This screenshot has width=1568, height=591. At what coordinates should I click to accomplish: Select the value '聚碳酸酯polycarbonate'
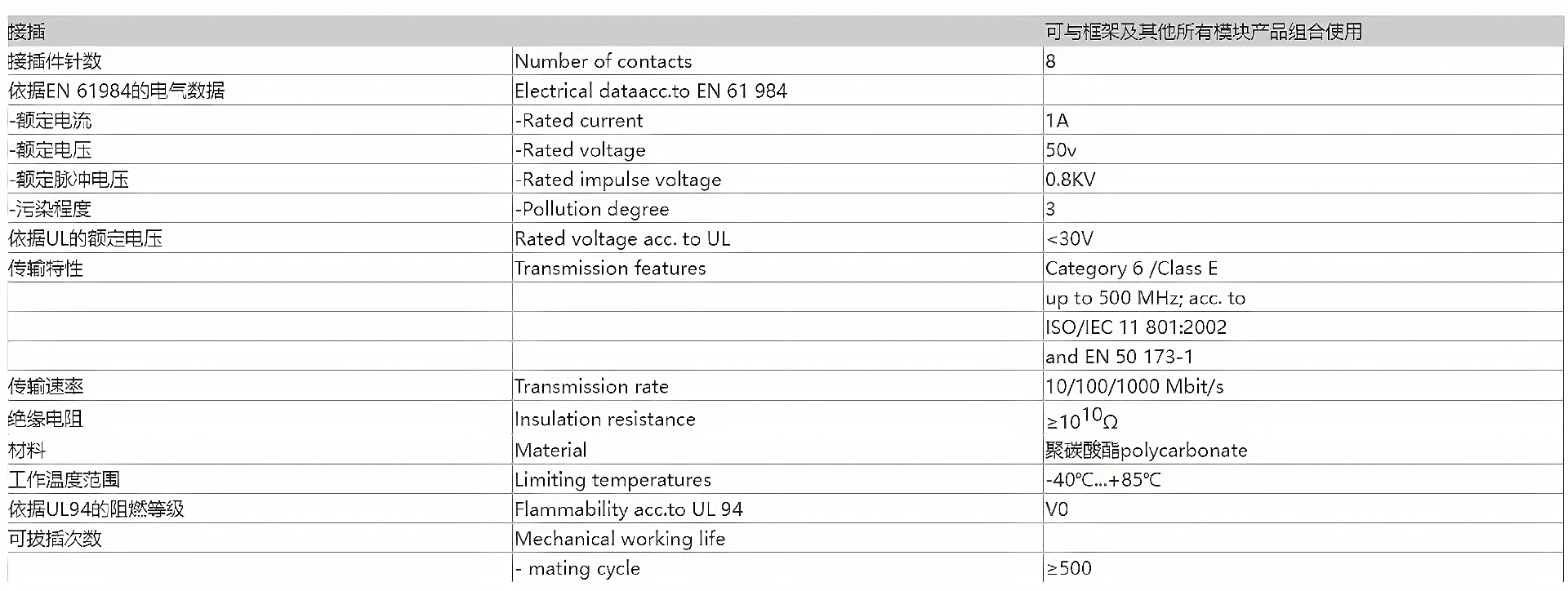[1147, 450]
